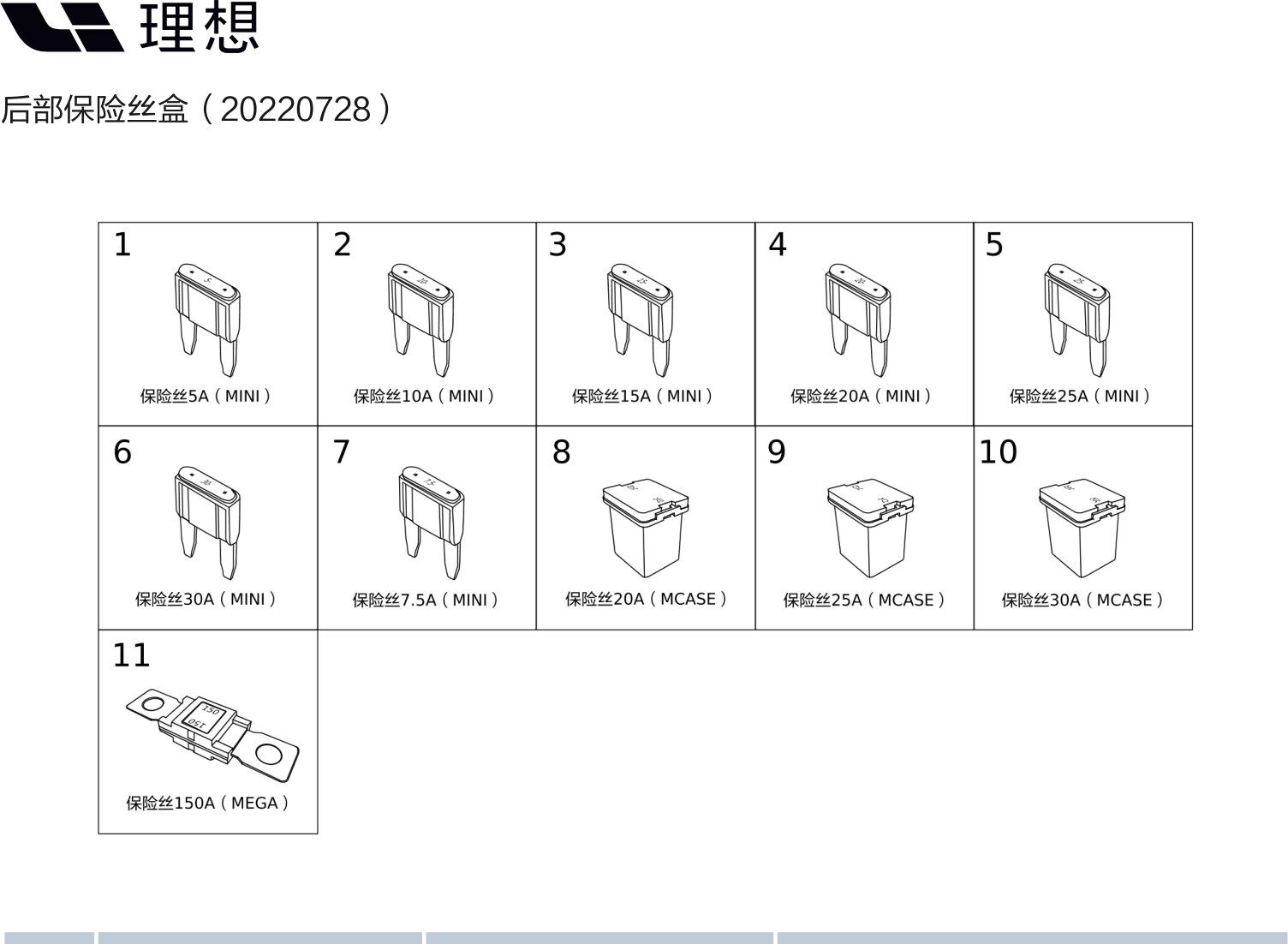1288x944 pixels.
Task: Click the 保险丝150A (MEGA) caption
Action: coord(208,803)
